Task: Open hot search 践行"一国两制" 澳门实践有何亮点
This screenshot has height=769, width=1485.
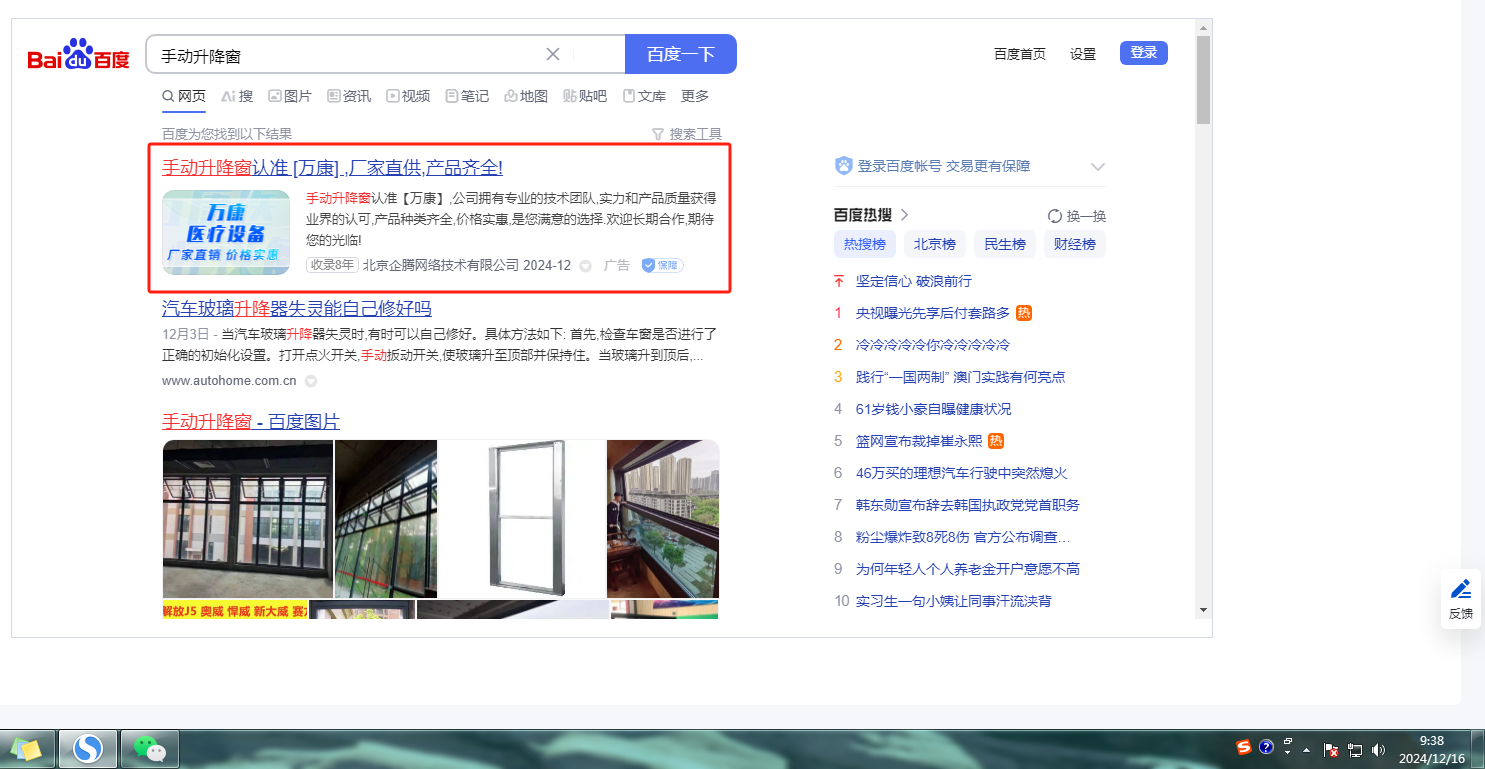Action: pos(961,377)
